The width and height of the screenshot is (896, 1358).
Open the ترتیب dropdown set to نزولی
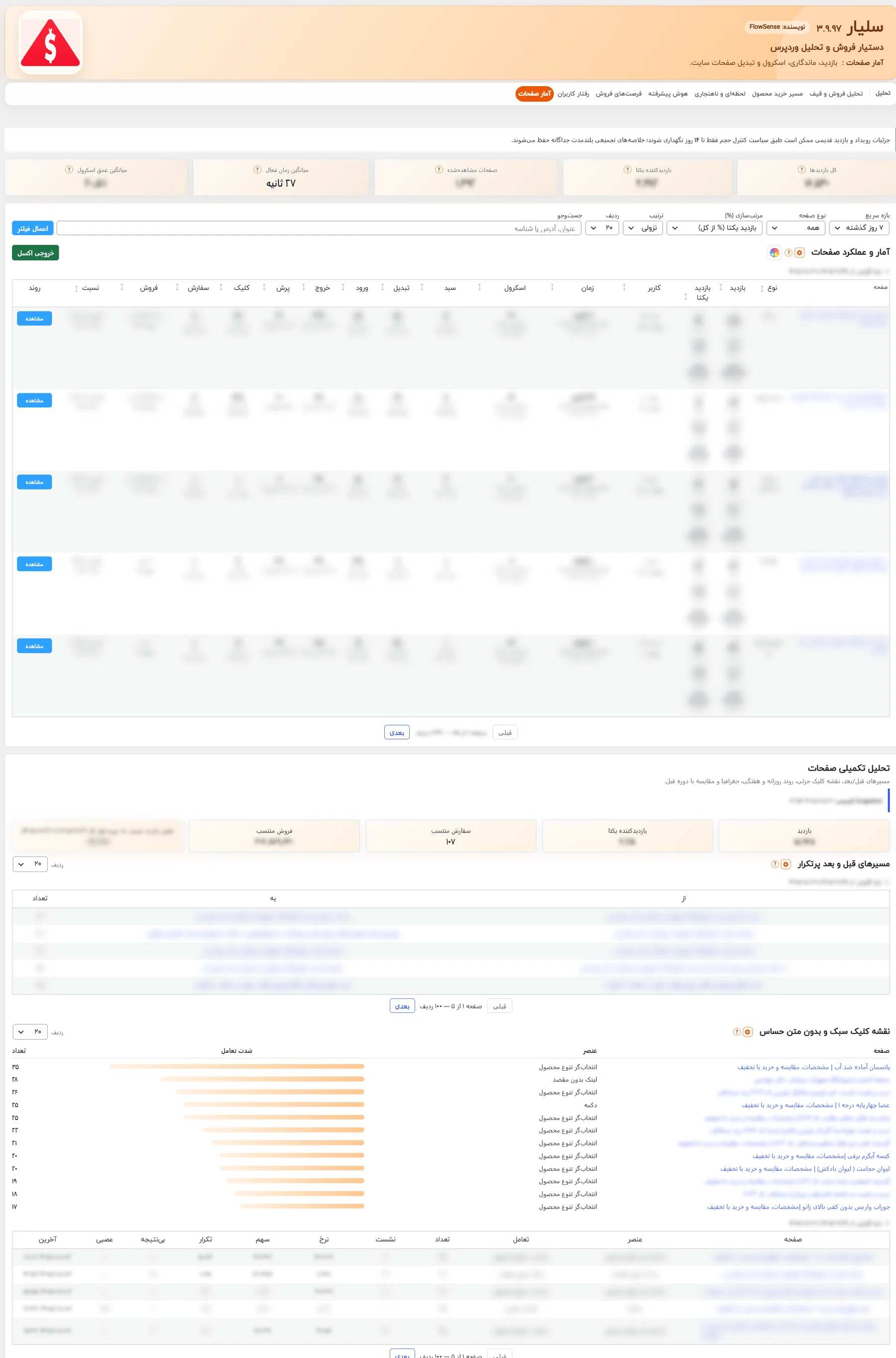point(642,228)
